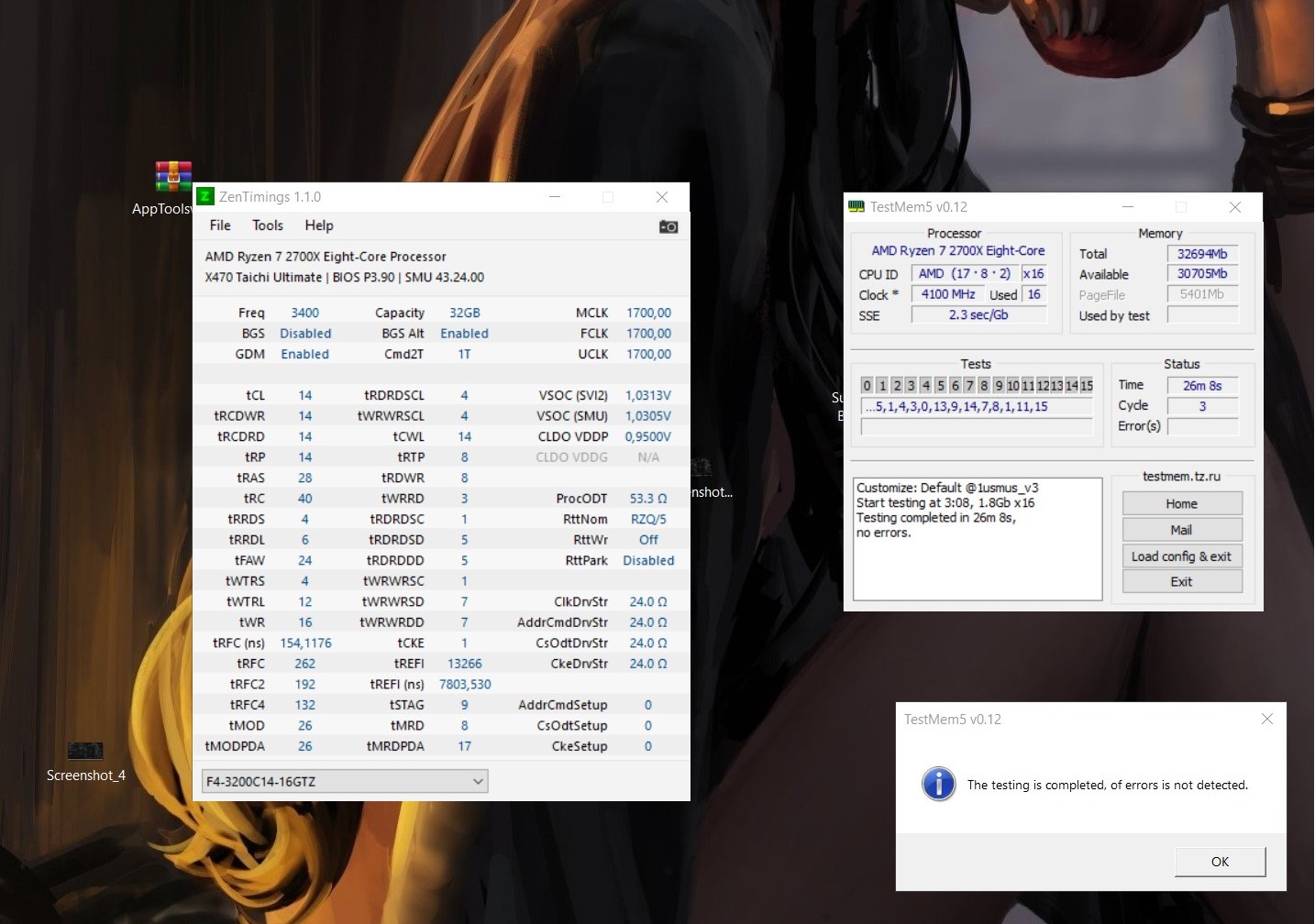Image resolution: width=1315 pixels, height=924 pixels.
Task: Click the blue info icon in the dialog
Action: (939, 785)
